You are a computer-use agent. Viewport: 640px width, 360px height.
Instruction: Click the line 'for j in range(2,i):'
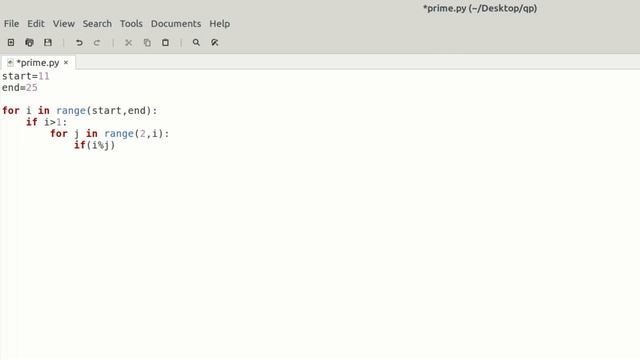[x=110, y=133]
